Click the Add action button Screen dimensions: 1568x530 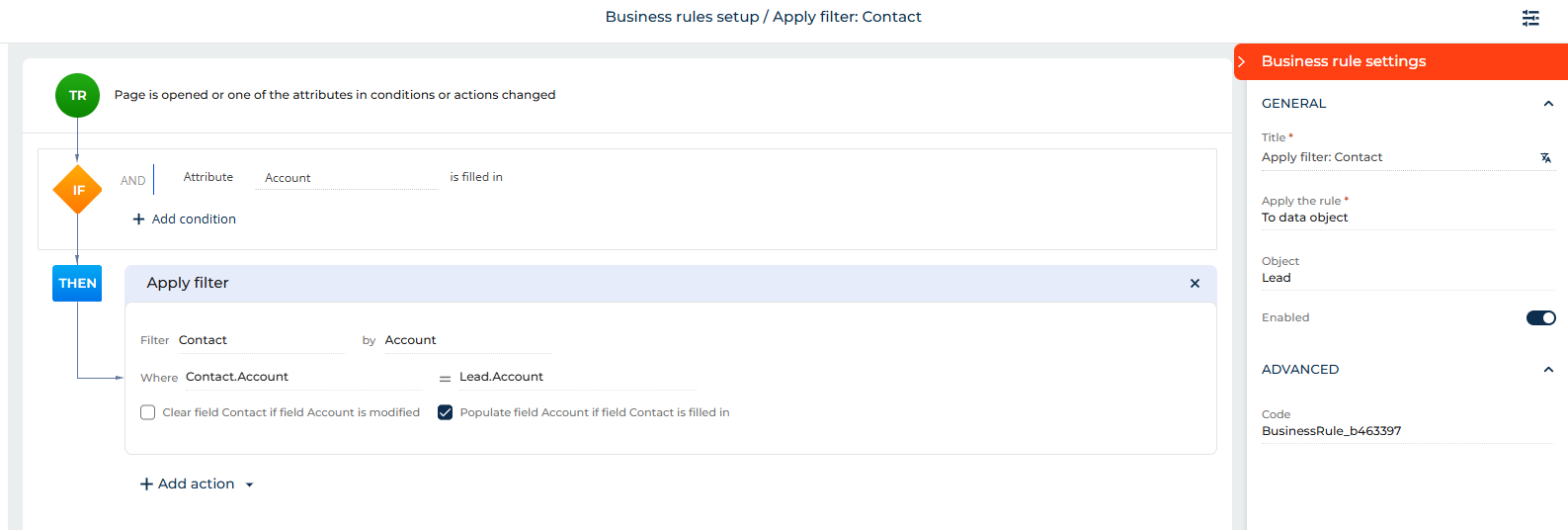188,484
